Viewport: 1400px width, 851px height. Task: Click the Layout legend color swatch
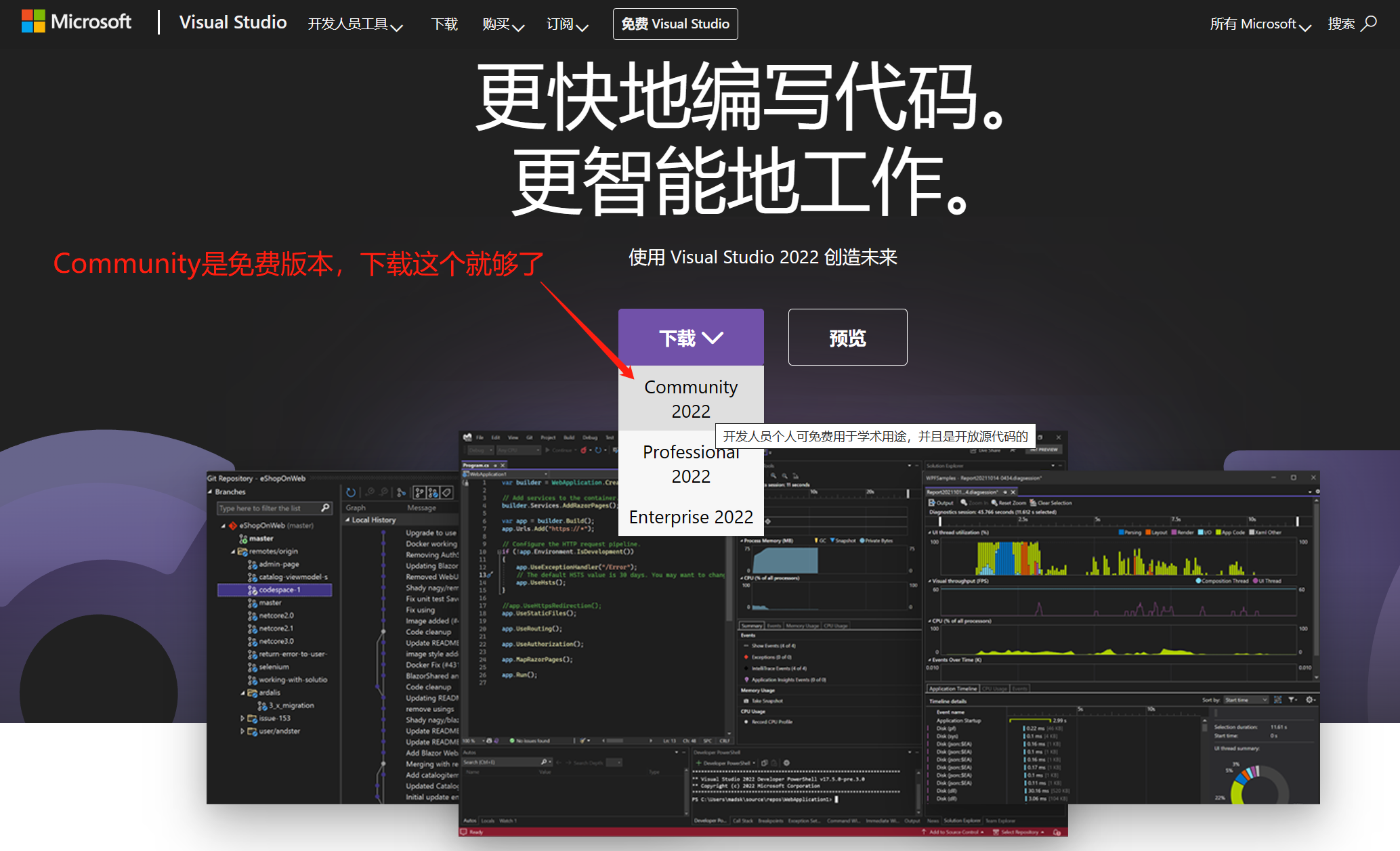pos(1148,532)
